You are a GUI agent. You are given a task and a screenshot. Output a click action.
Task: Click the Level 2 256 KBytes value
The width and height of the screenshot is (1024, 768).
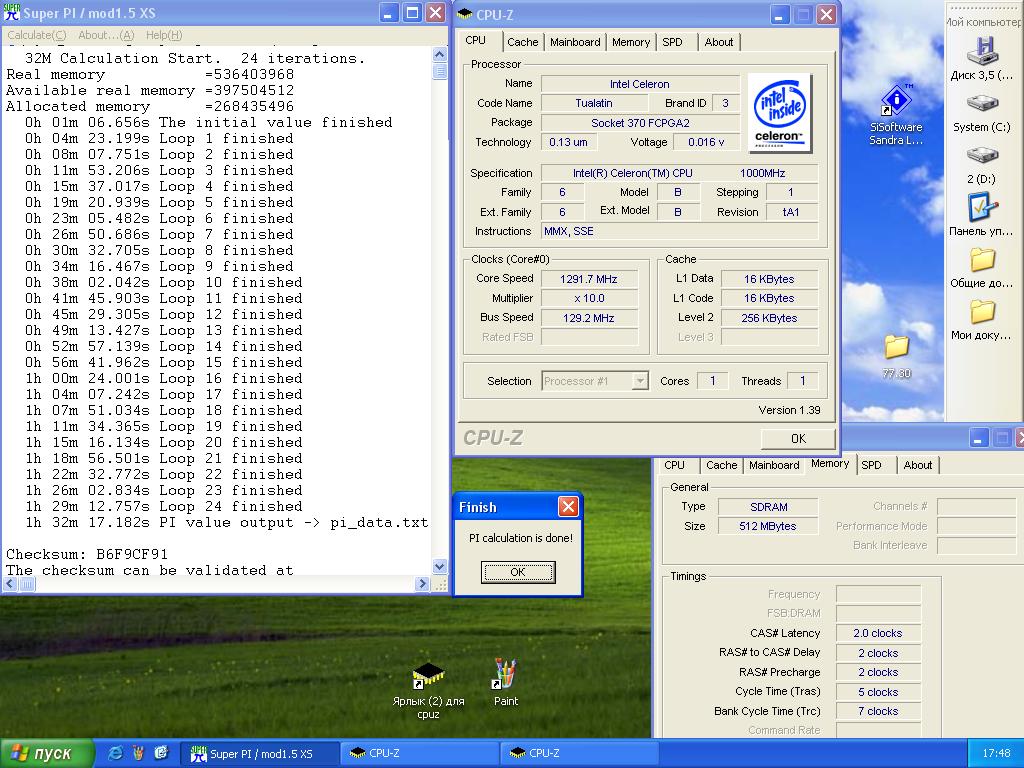click(769, 318)
